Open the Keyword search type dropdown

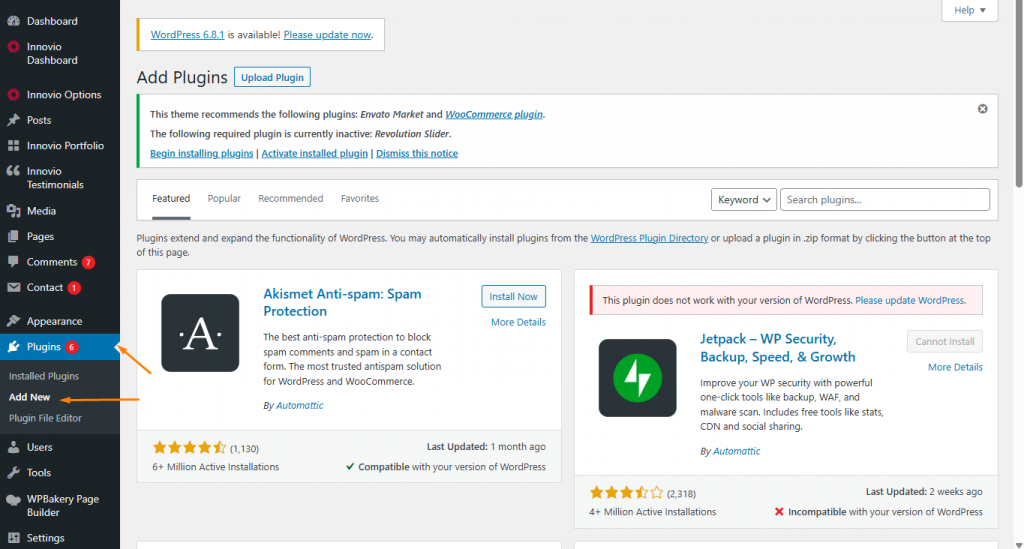tap(744, 200)
